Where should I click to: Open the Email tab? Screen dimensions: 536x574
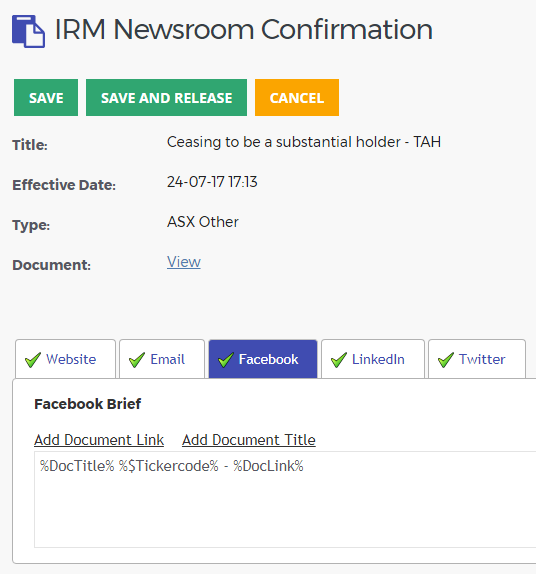pos(162,359)
